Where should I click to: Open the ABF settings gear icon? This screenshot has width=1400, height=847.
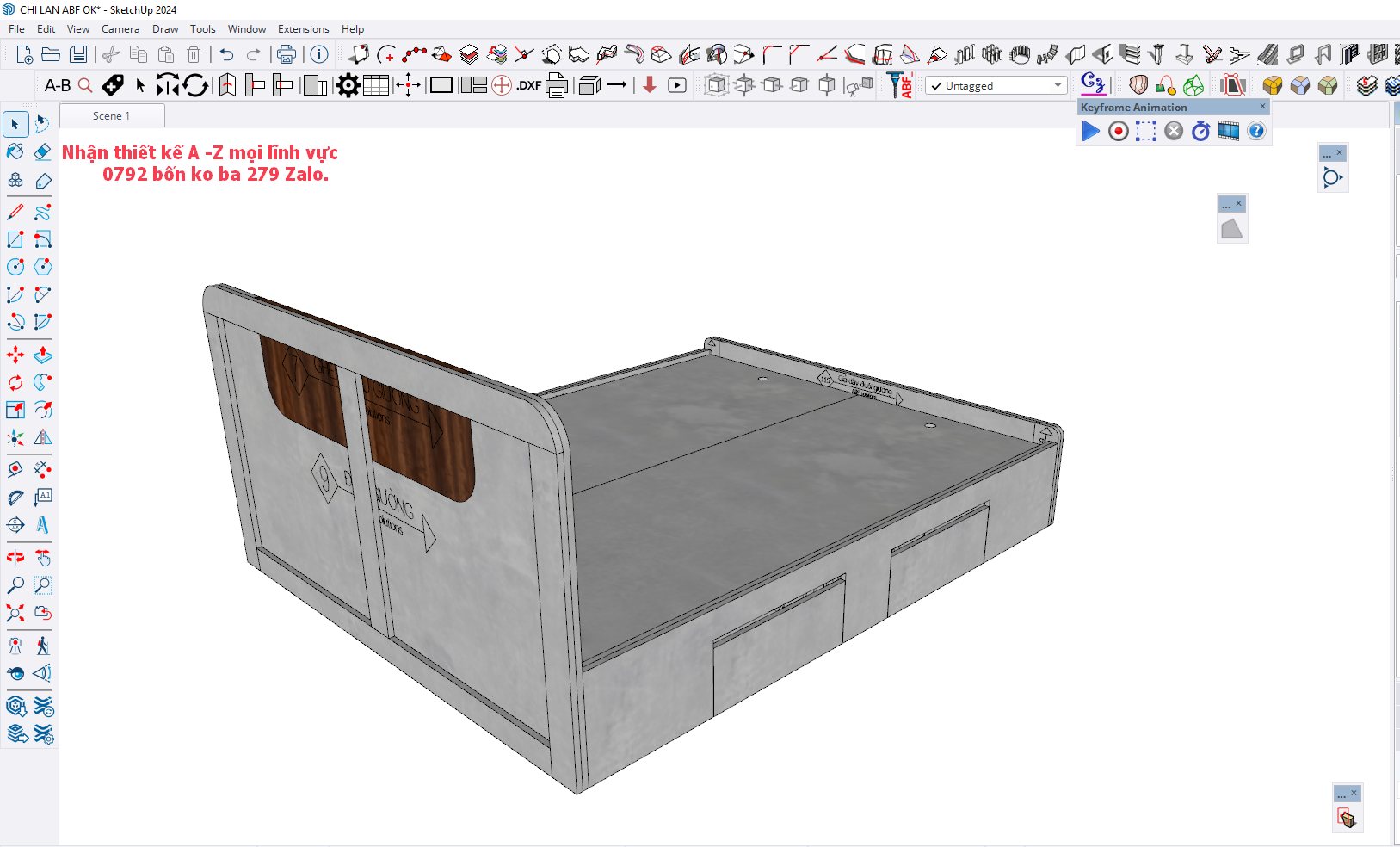click(x=348, y=85)
